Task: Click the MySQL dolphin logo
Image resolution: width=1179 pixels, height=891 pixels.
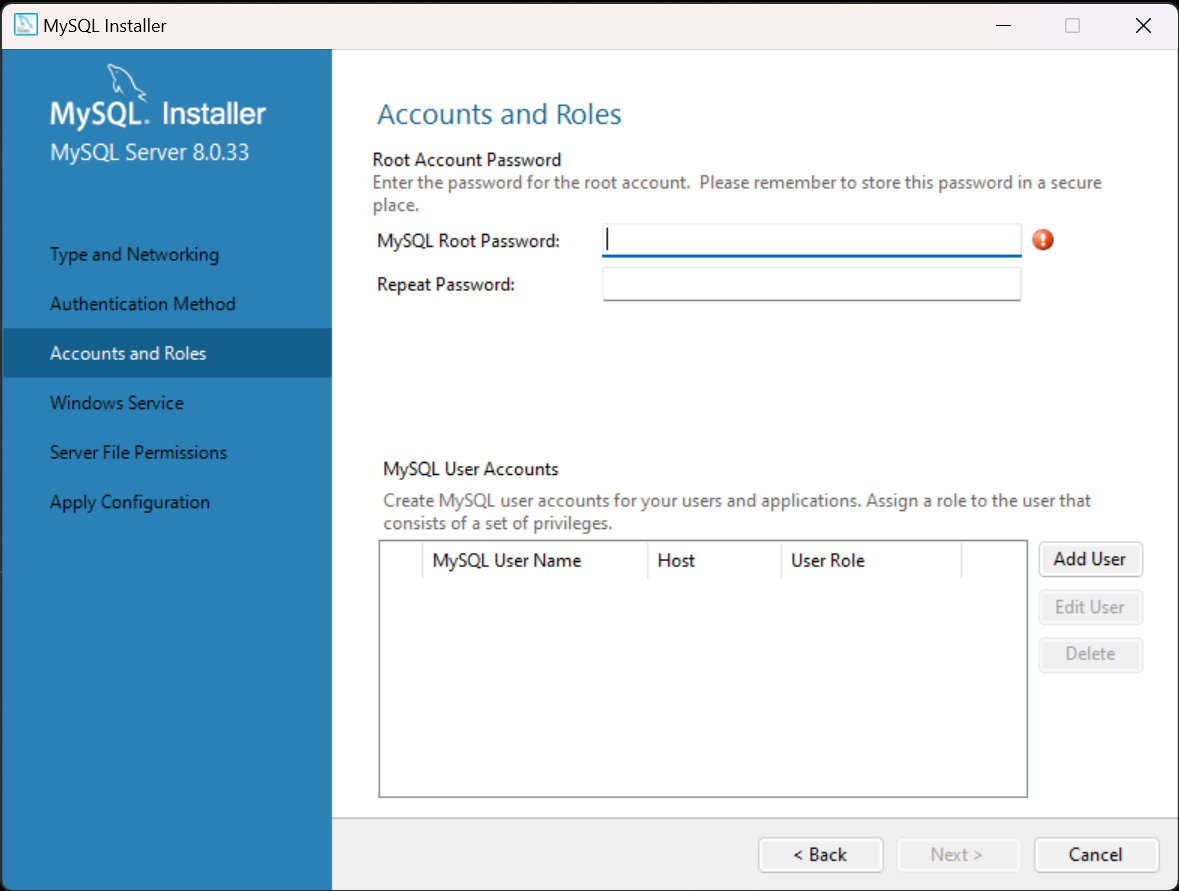Action: tap(123, 83)
